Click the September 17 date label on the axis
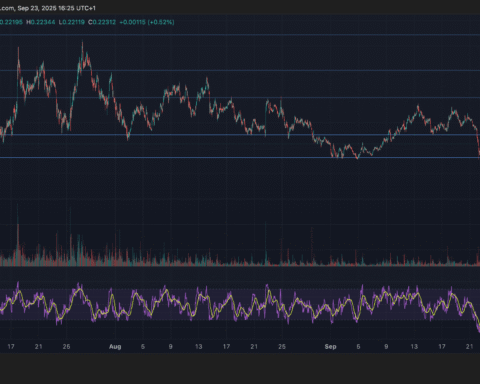The width and height of the screenshot is (480, 384). point(442,347)
